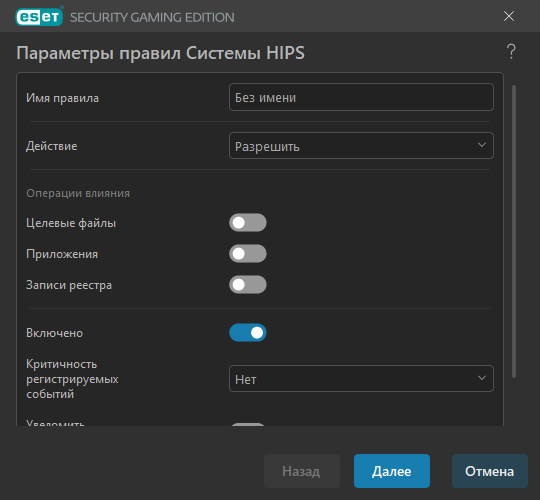The image size is (540, 500).
Task: Click the Целевые файлы label
Action: click(x=71, y=223)
